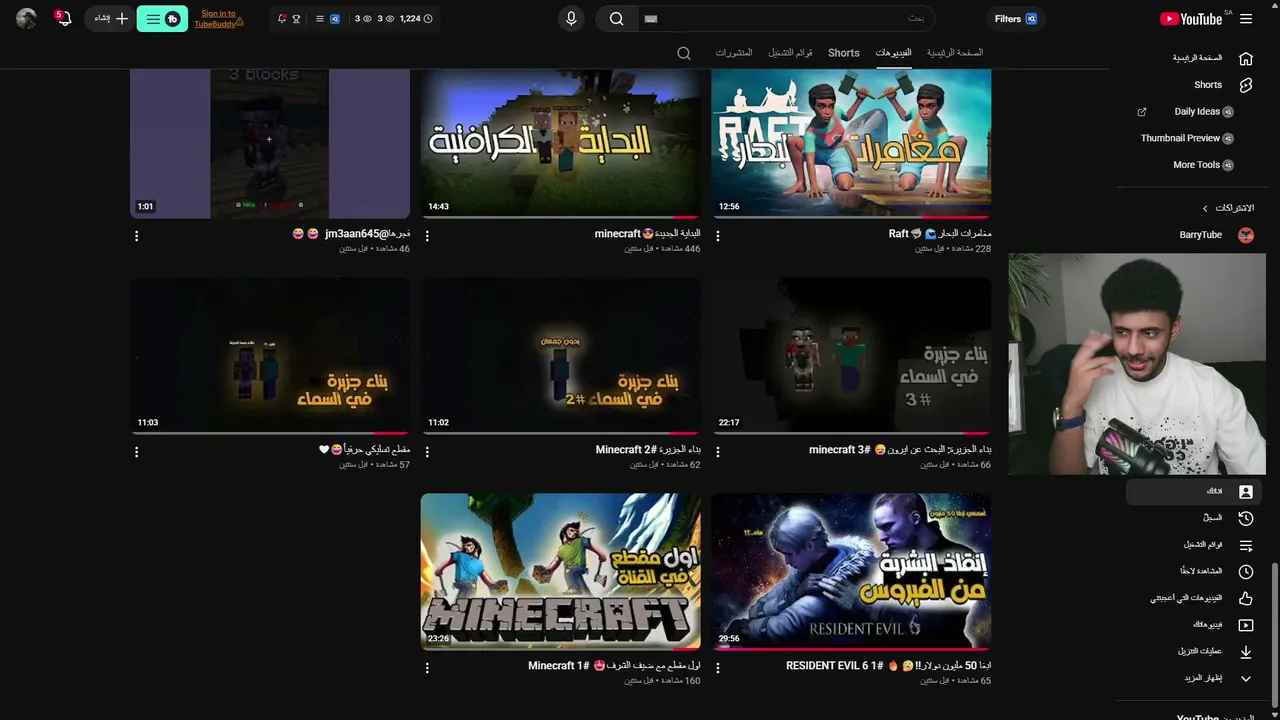Click the search magnifier button
The width and height of the screenshot is (1280, 720).
617,19
